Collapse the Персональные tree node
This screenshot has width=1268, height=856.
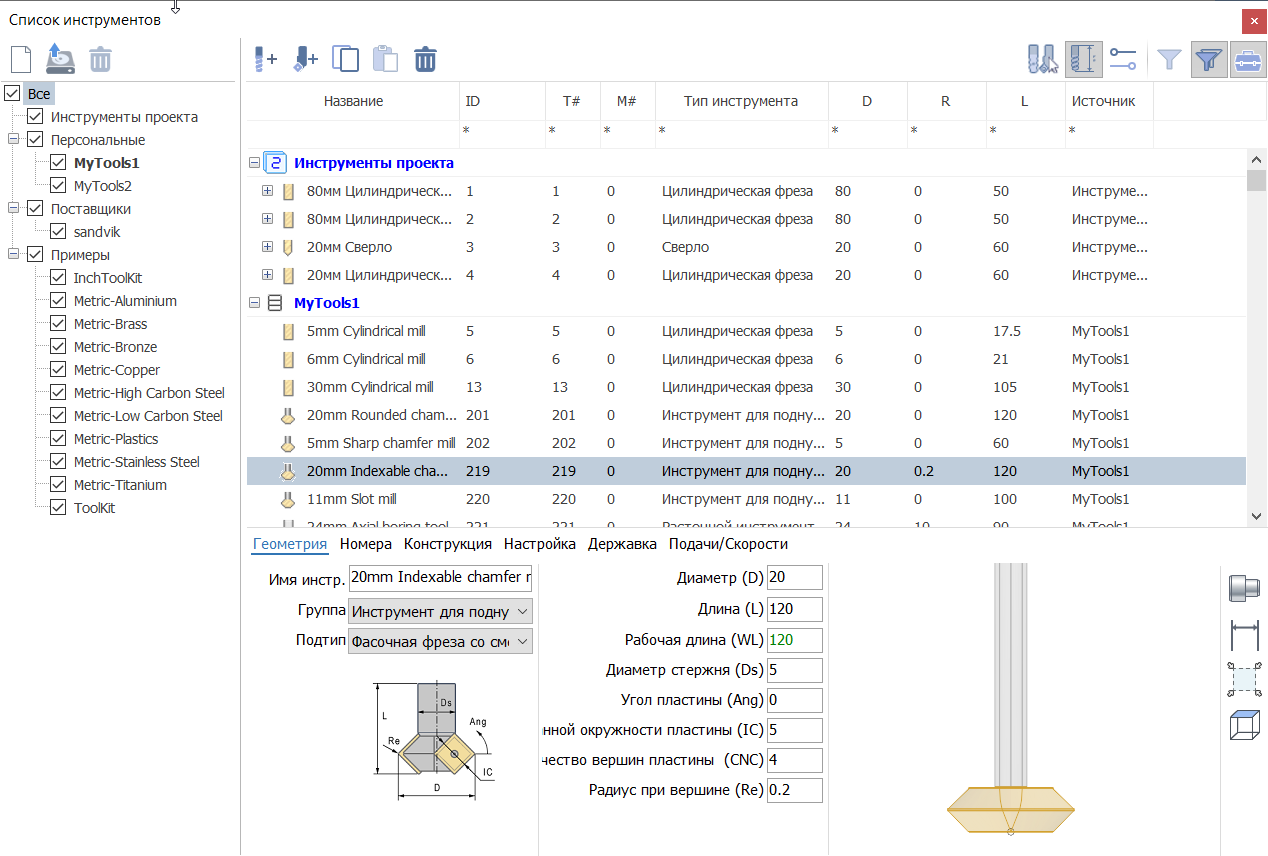pos(14,140)
